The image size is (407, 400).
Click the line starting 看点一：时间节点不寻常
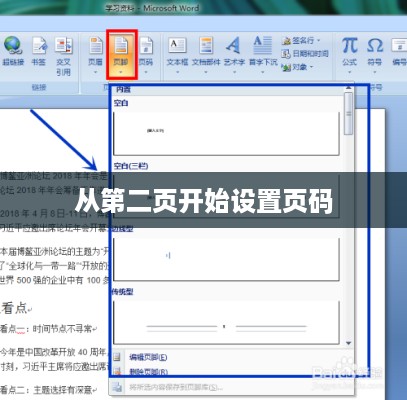[x=48, y=329]
